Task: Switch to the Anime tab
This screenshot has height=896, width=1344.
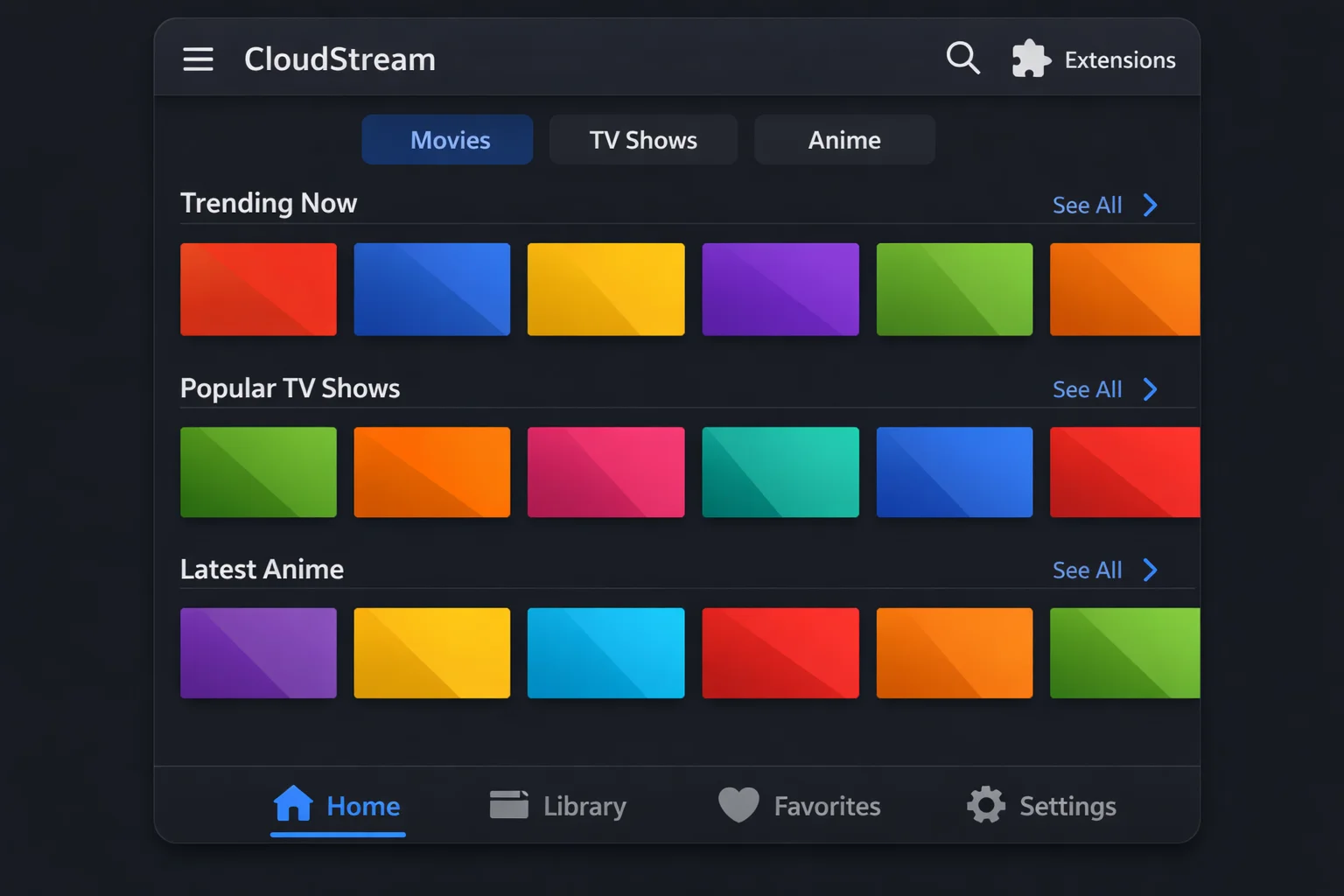Action: (x=844, y=140)
